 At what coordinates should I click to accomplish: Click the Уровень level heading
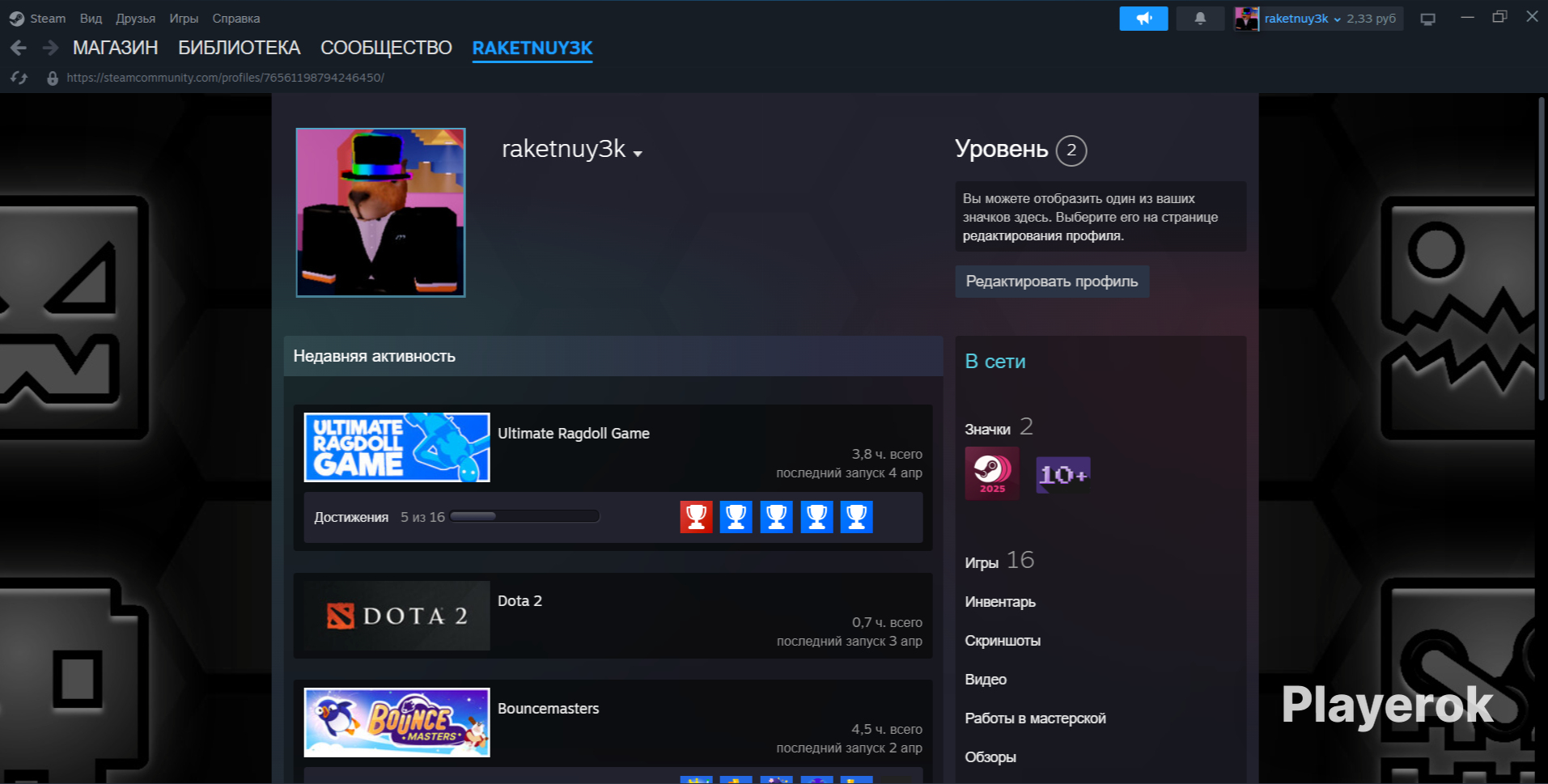tap(1001, 150)
